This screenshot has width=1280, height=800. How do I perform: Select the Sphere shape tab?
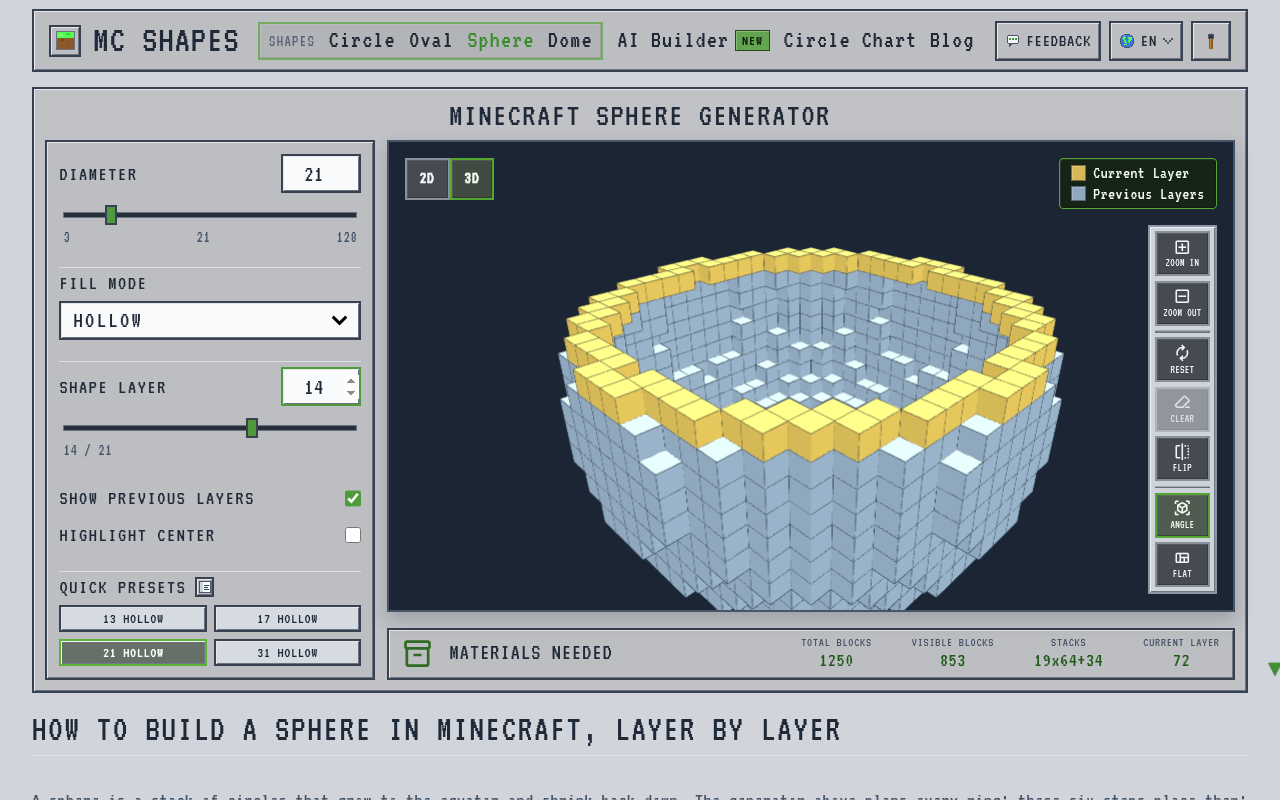coord(501,41)
